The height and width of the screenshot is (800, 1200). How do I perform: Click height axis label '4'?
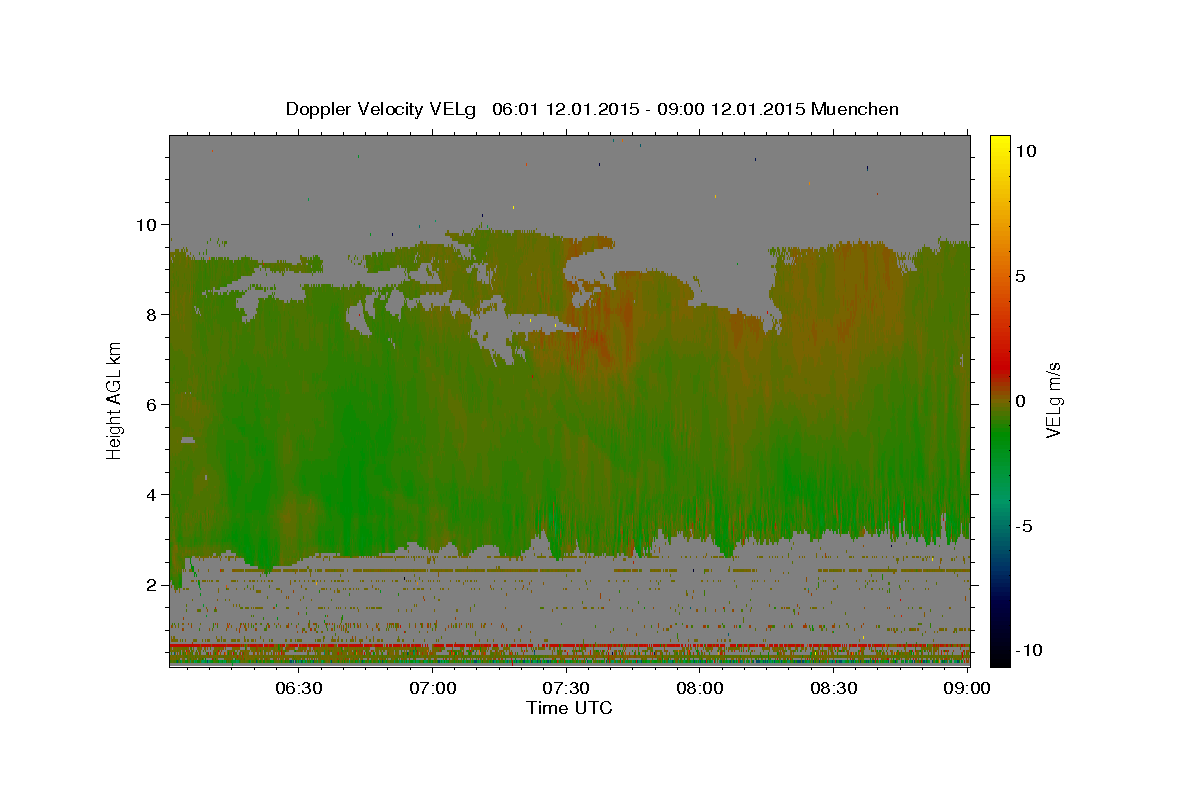[x=154, y=494]
